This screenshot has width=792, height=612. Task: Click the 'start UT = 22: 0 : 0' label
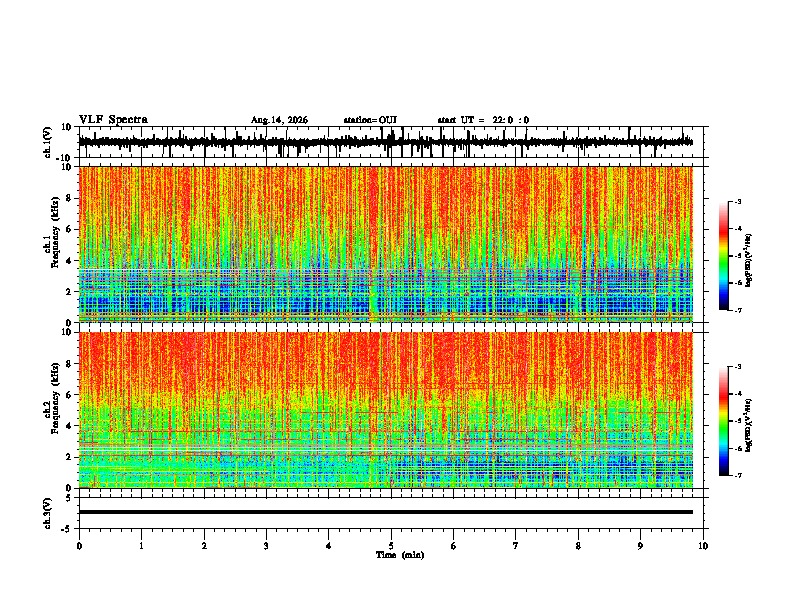point(483,120)
